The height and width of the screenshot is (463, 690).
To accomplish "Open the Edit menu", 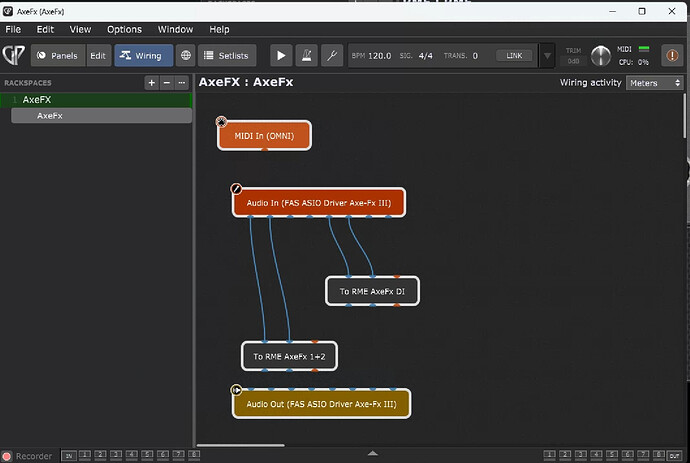I will [x=45, y=29].
